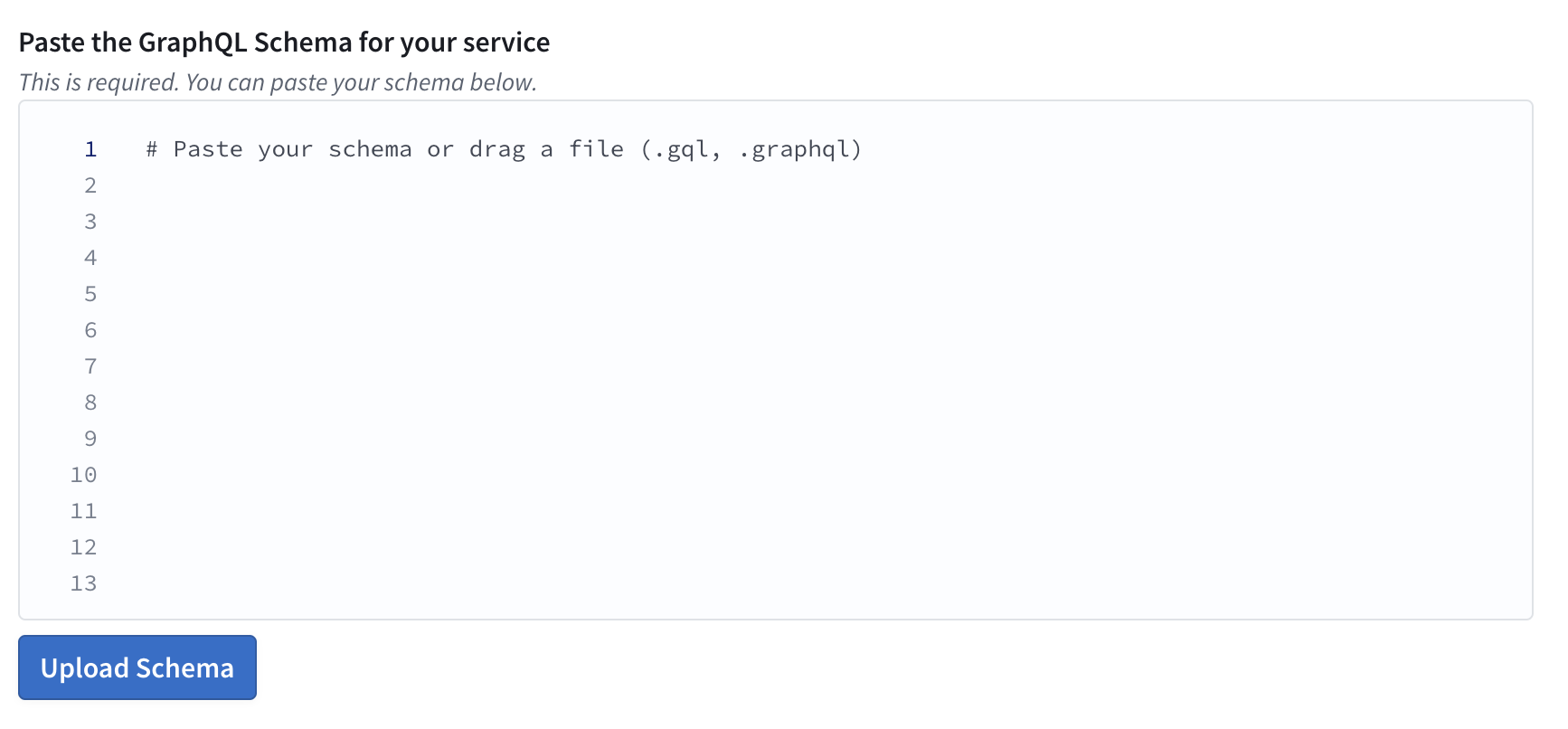
Task: Select line number 11 in the gutter
Action: pyautogui.click(x=83, y=511)
